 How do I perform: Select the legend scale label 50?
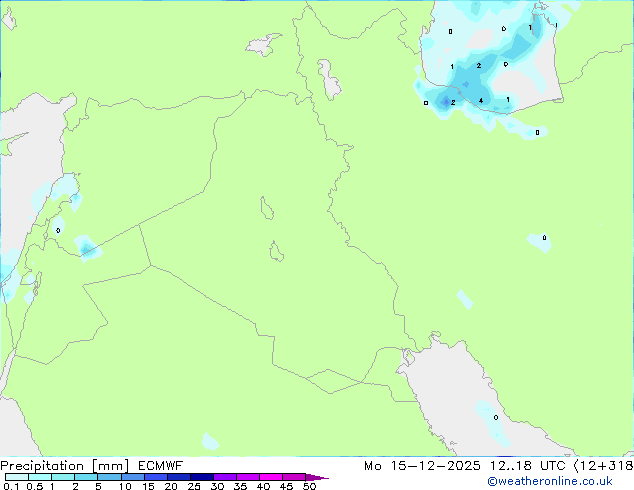pos(309,486)
